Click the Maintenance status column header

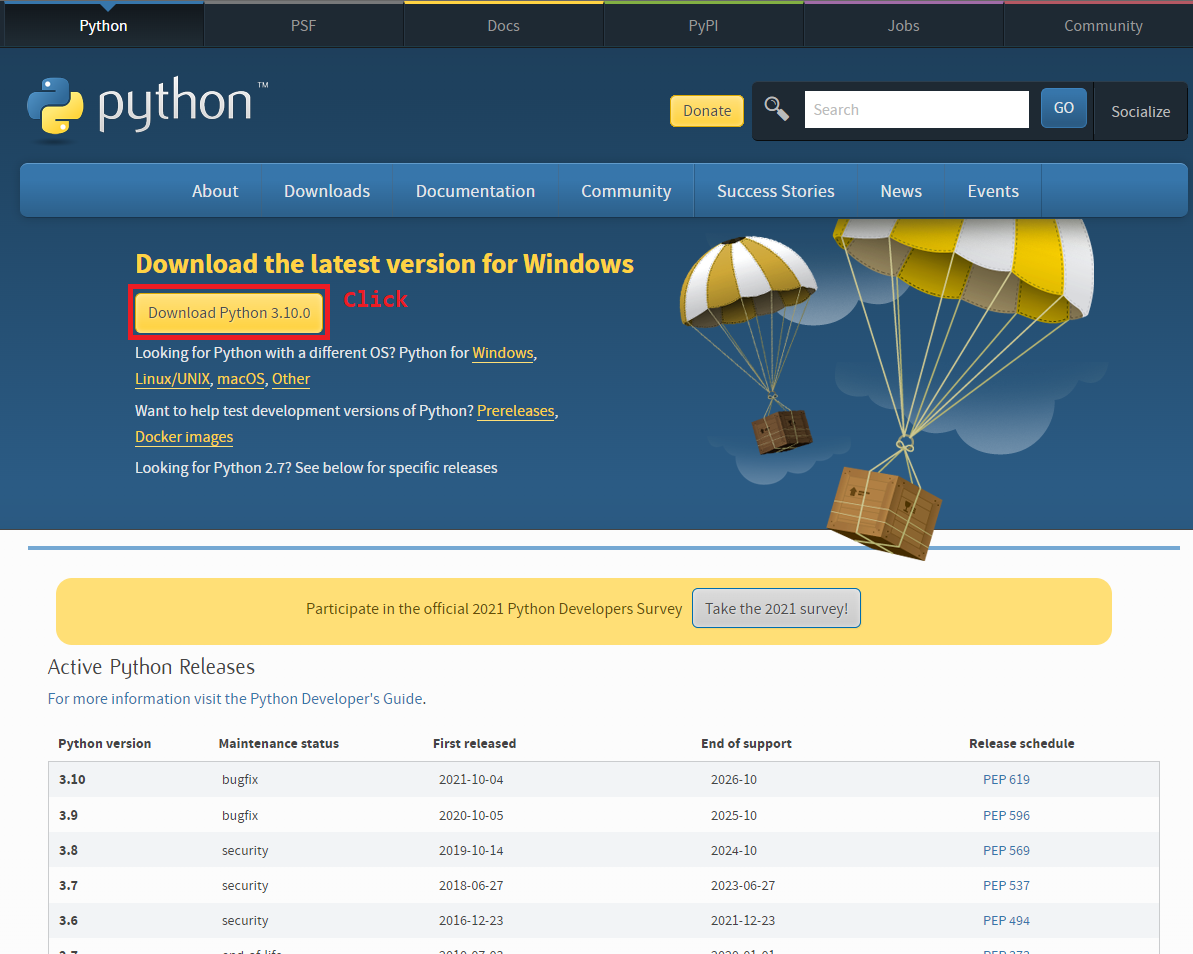(x=278, y=743)
